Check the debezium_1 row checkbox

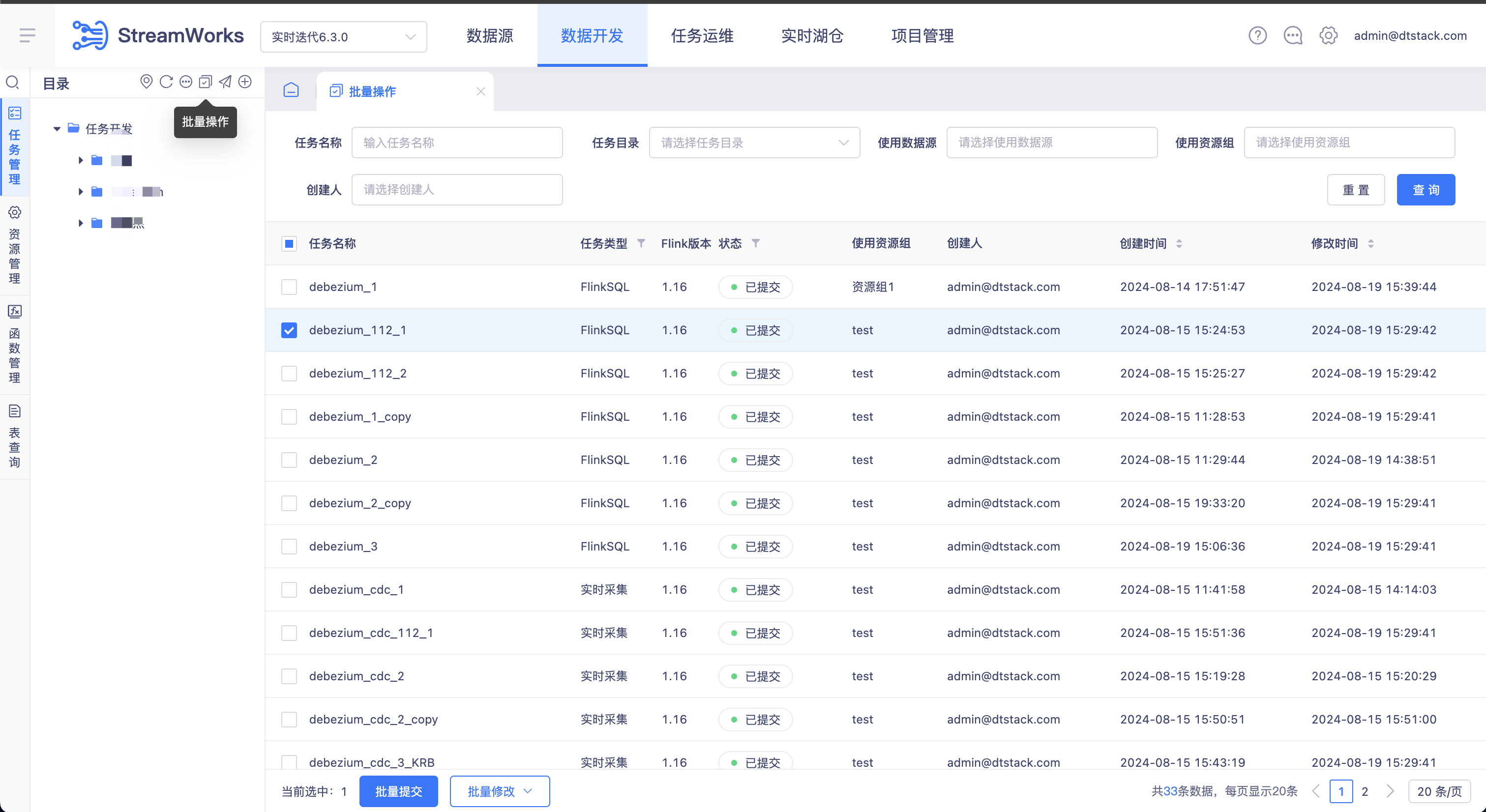289,287
